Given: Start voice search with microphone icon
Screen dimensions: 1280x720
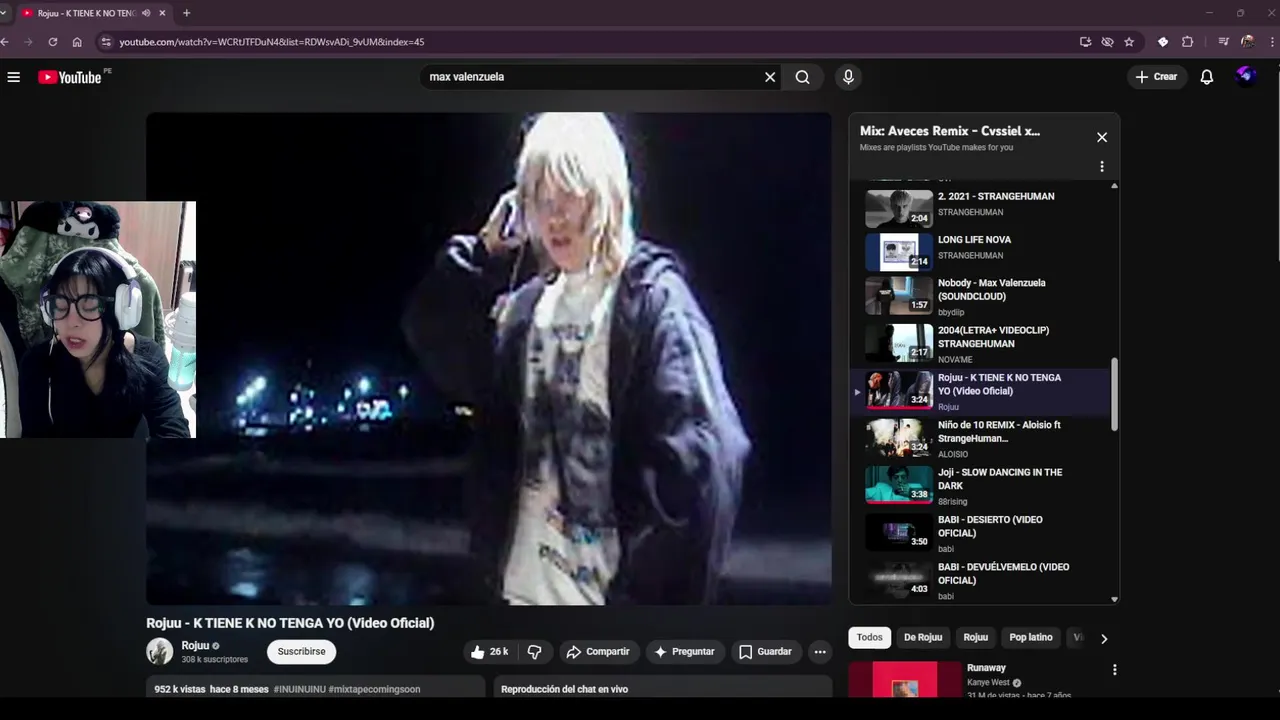Looking at the screenshot, I should pyautogui.click(x=848, y=77).
